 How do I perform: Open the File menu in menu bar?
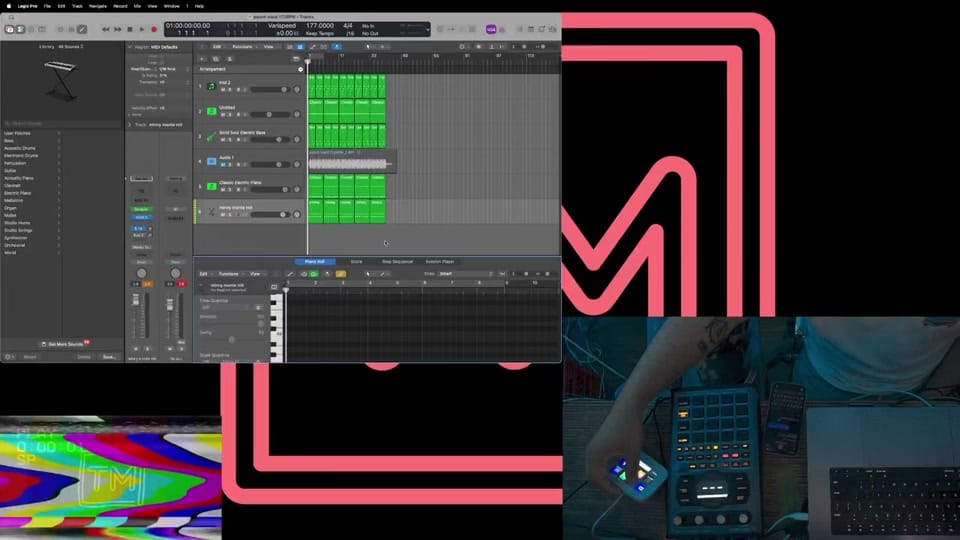click(x=47, y=6)
